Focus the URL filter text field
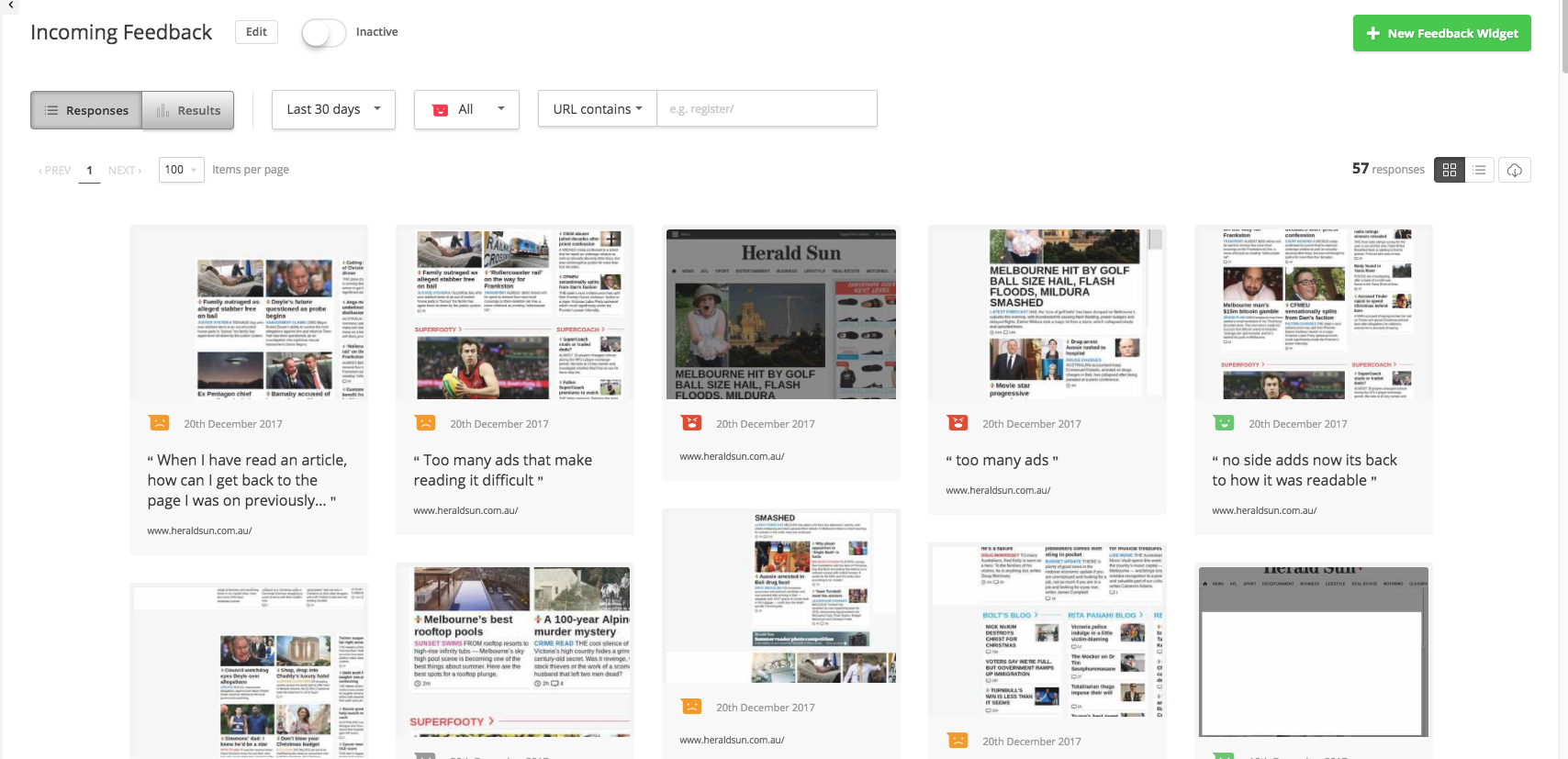1568x759 pixels. [767, 109]
